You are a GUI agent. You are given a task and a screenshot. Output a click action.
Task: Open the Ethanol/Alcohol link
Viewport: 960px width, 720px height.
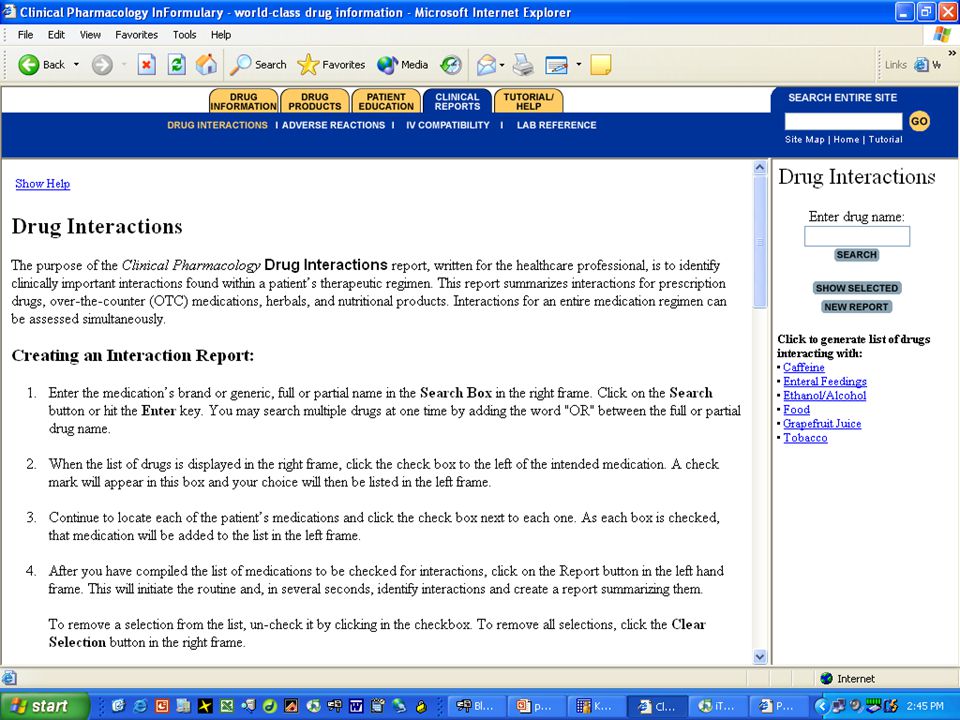(824, 396)
